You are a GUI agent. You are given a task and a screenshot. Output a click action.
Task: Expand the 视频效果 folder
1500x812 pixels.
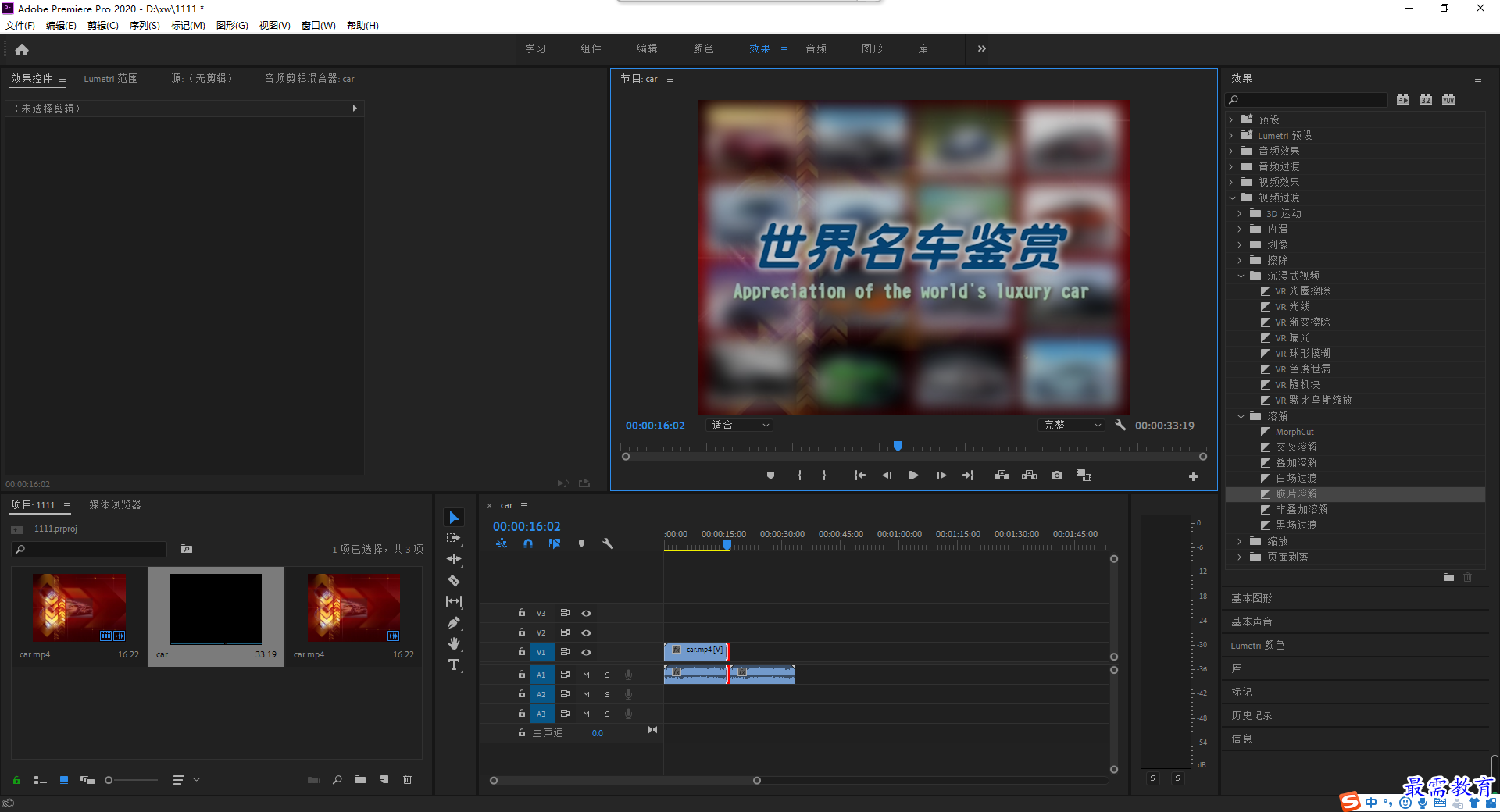click(x=1231, y=182)
